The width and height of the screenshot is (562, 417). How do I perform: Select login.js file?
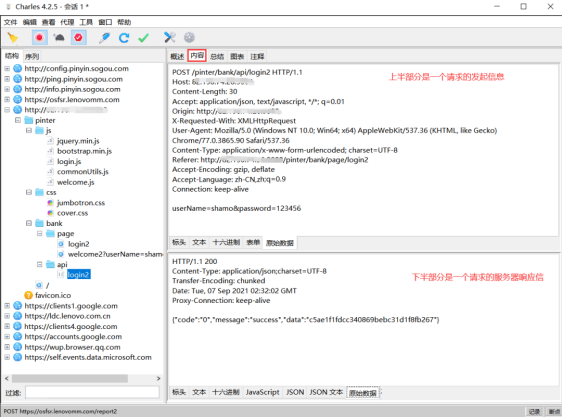[x=69, y=161]
